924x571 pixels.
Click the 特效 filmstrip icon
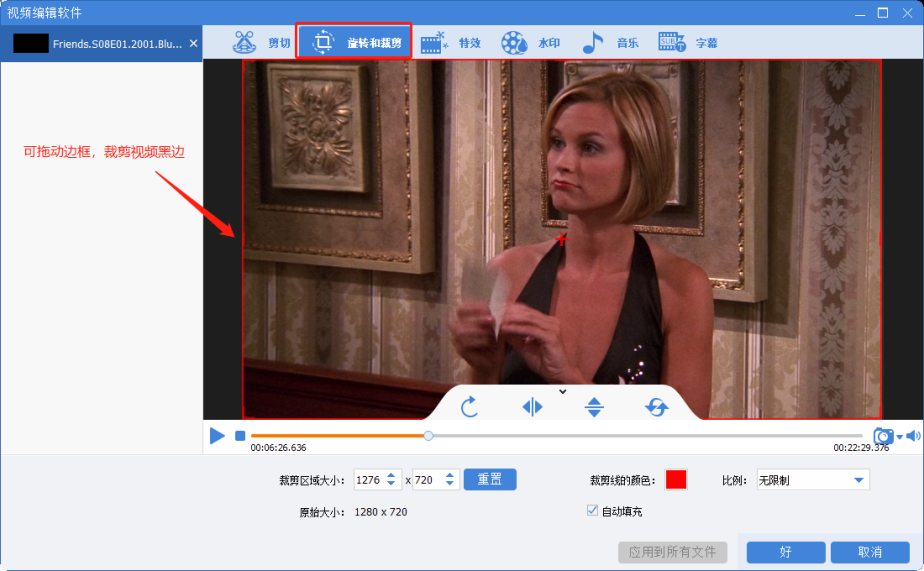(x=434, y=42)
